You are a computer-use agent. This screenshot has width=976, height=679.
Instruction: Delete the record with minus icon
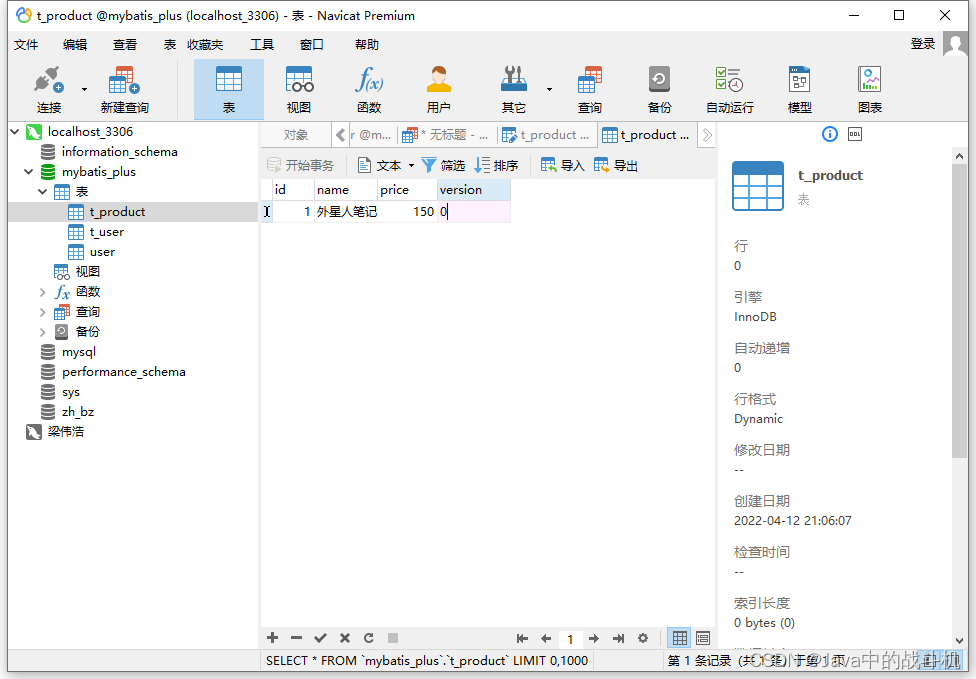pyautogui.click(x=296, y=638)
